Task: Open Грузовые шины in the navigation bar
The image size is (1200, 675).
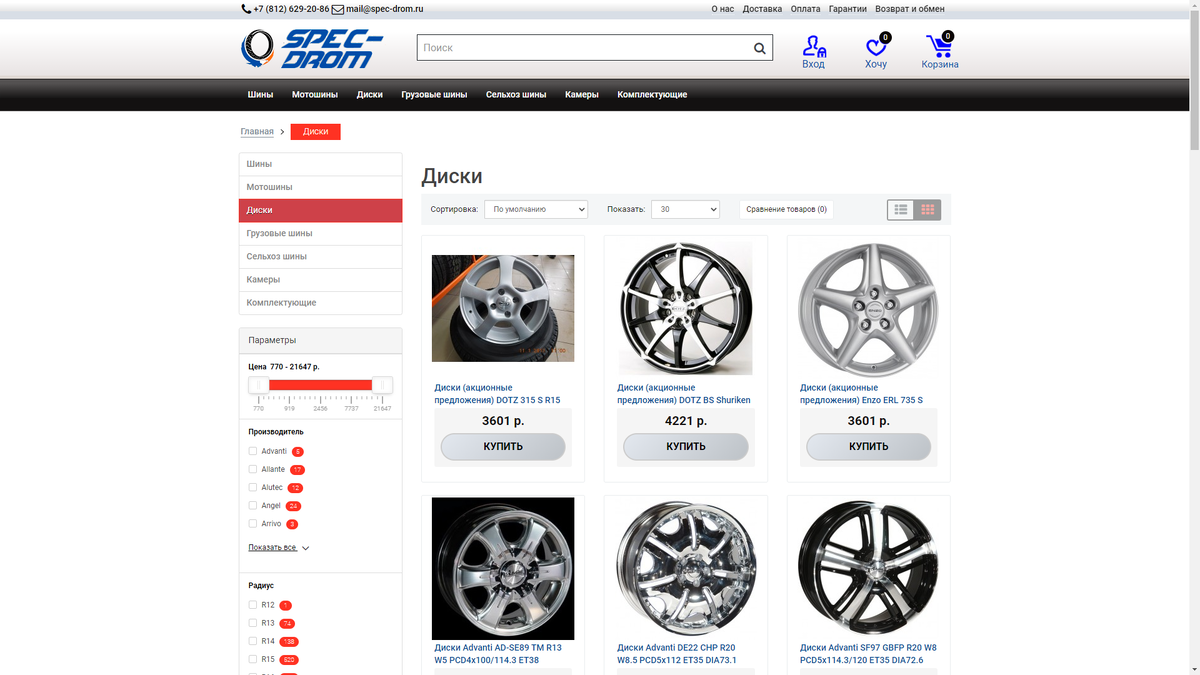Action: (x=434, y=95)
